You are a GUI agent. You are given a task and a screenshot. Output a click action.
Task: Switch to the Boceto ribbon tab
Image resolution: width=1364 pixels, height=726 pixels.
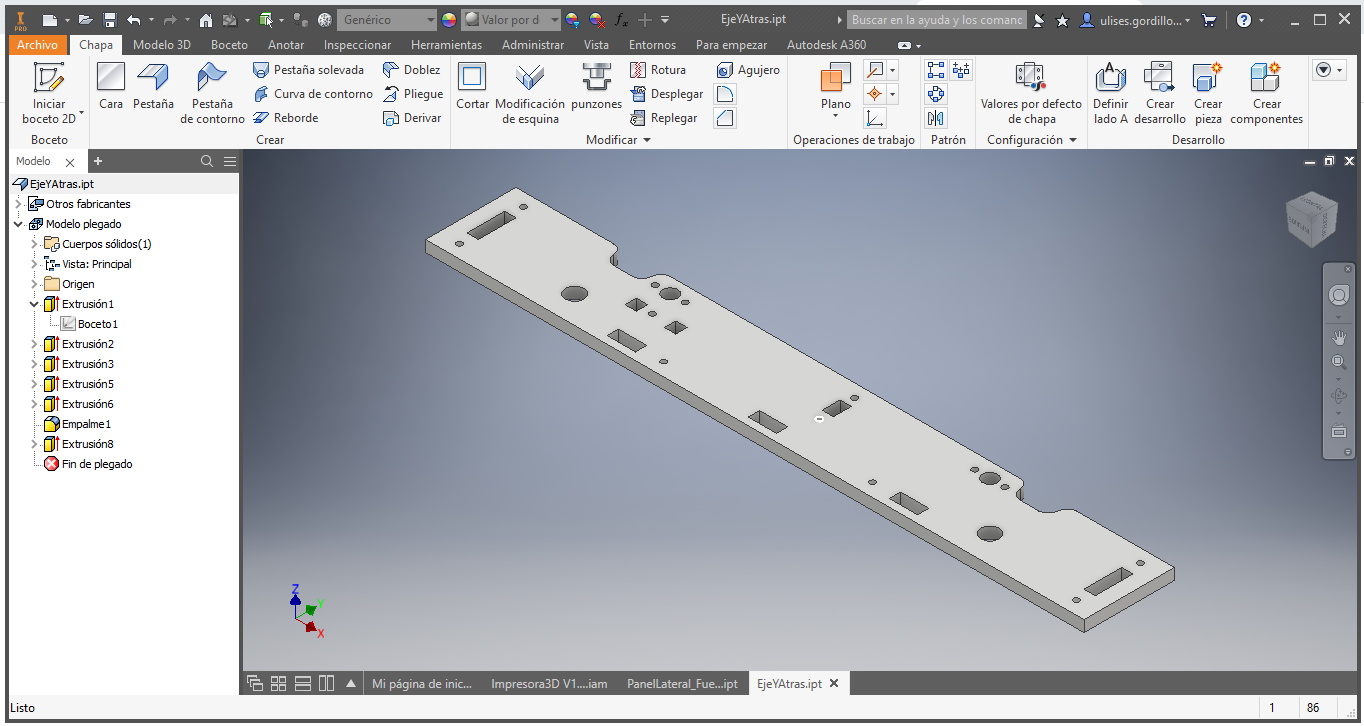(229, 45)
